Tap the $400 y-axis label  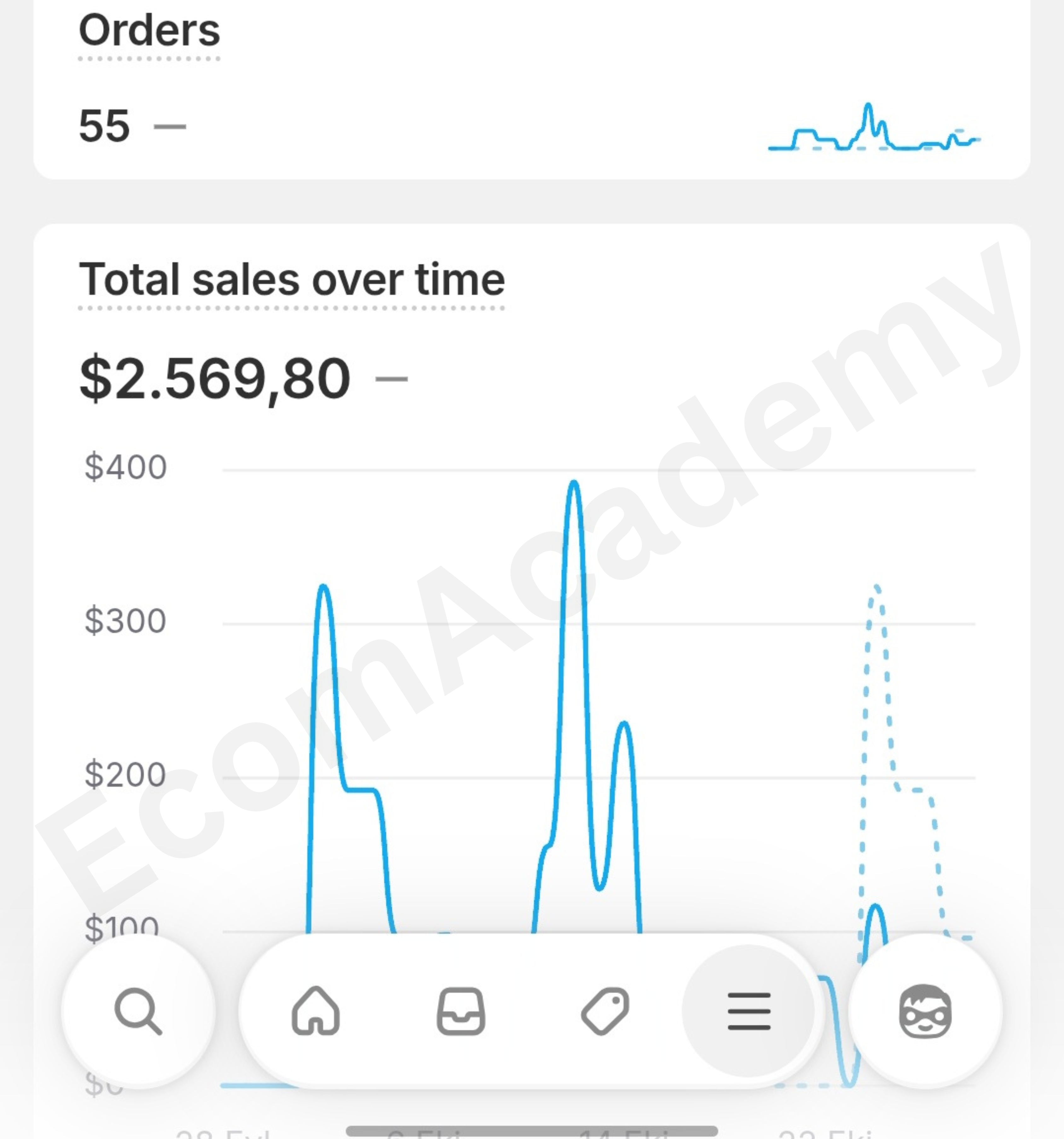pos(125,467)
